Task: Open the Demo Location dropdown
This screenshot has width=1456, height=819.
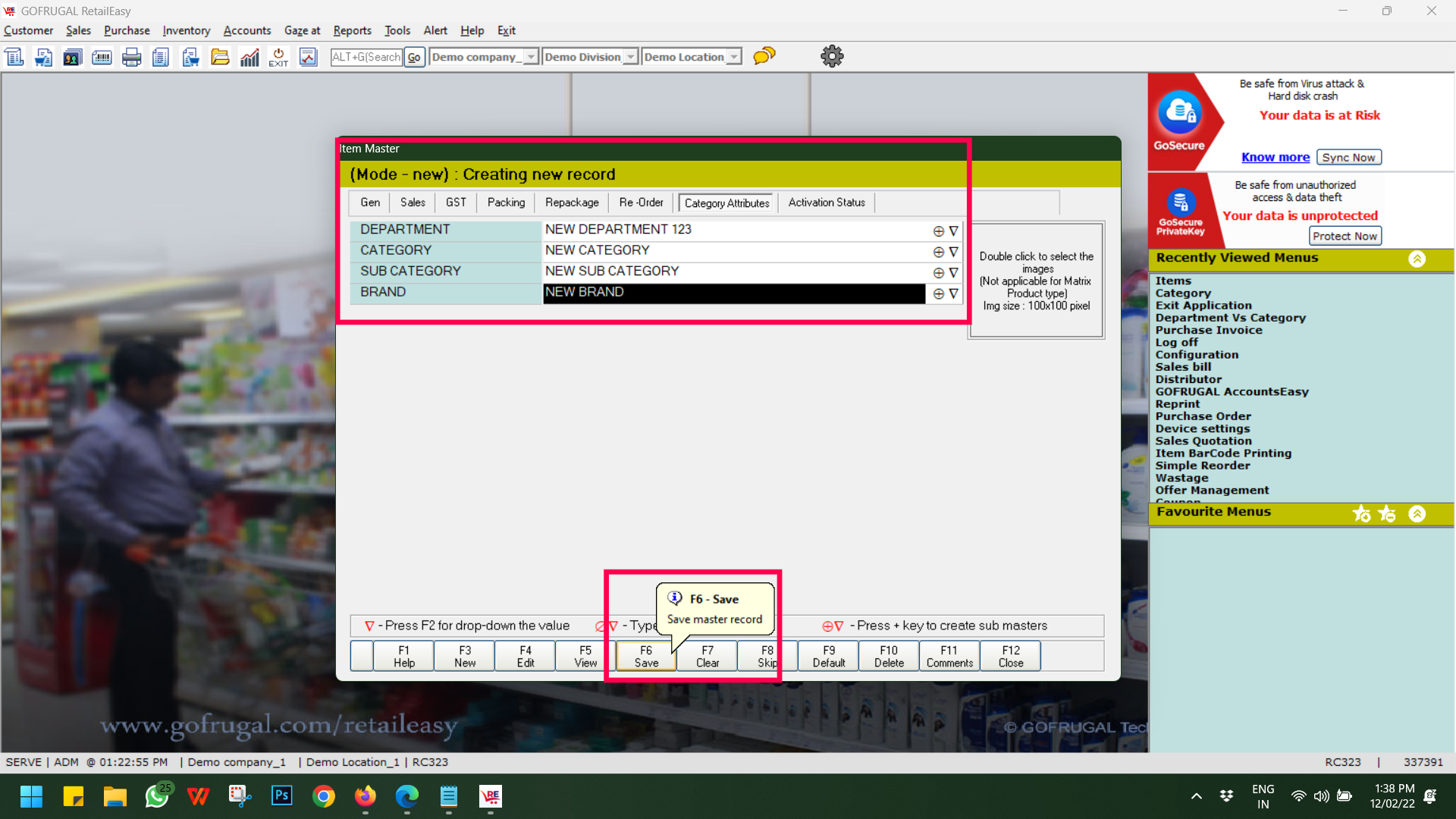Action: pyautogui.click(x=733, y=57)
